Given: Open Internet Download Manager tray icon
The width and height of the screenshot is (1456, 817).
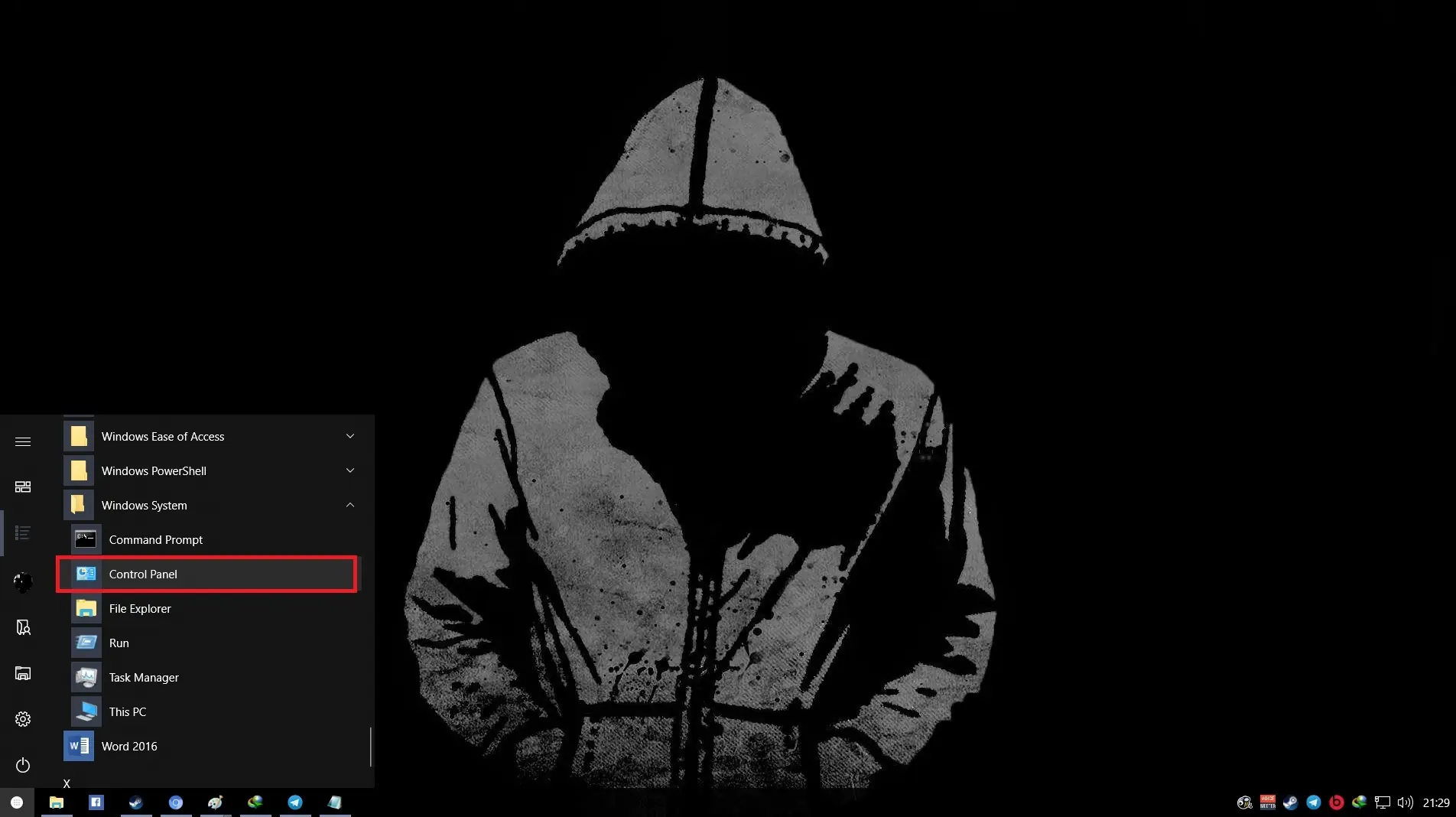Looking at the screenshot, I should (x=1359, y=802).
